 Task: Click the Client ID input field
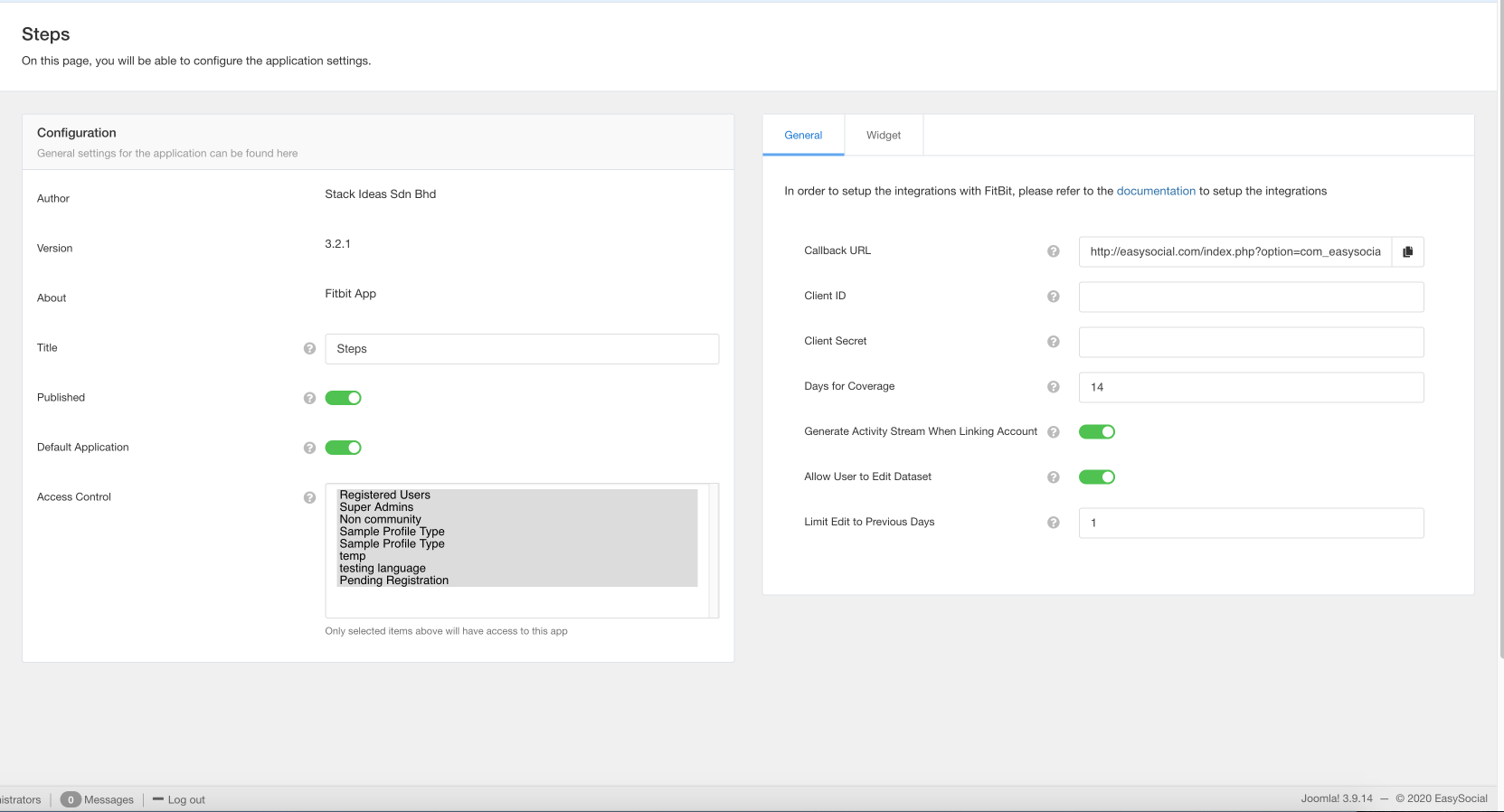[x=1251, y=297]
